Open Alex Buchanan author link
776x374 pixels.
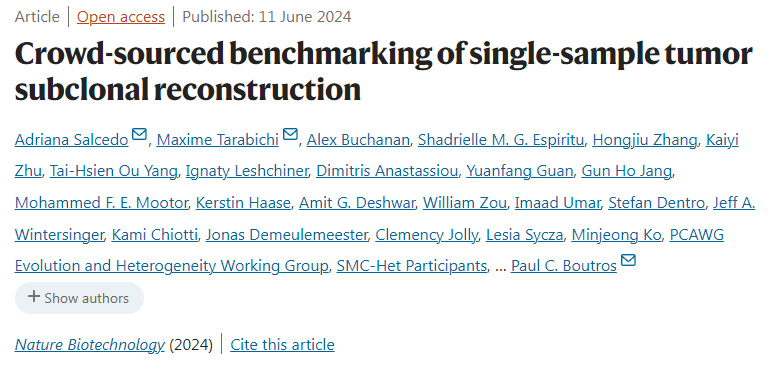[x=358, y=140]
